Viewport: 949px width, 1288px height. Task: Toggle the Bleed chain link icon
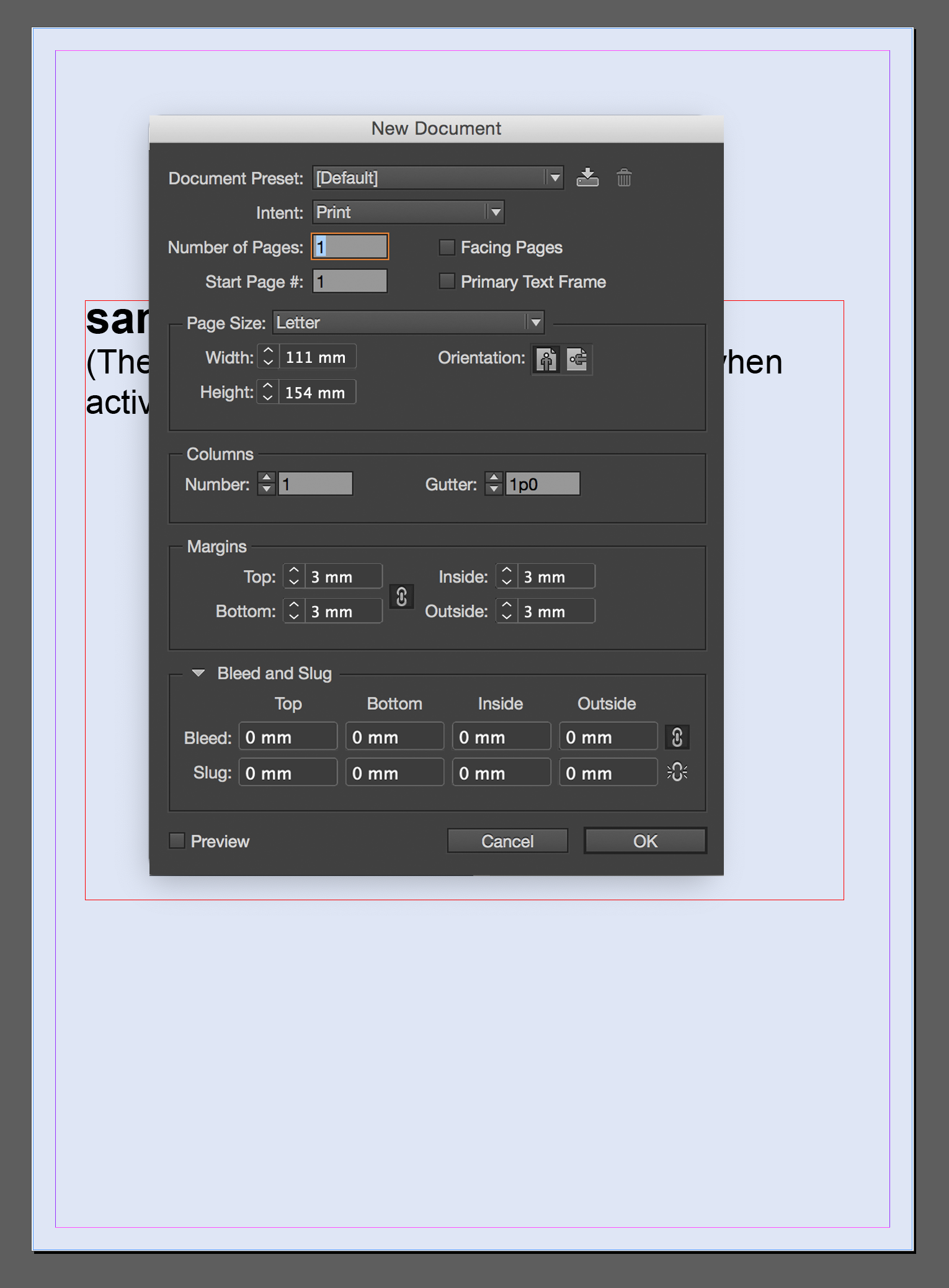pyautogui.click(x=677, y=737)
